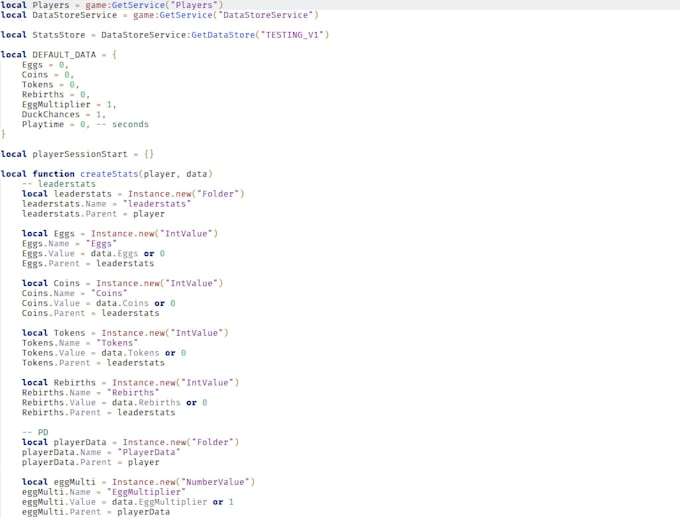The width and height of the screenshot is (680, 518).
Task: Click the 'local Coins = Instance.new("IntValue")' line
Action: click(122, 283)
